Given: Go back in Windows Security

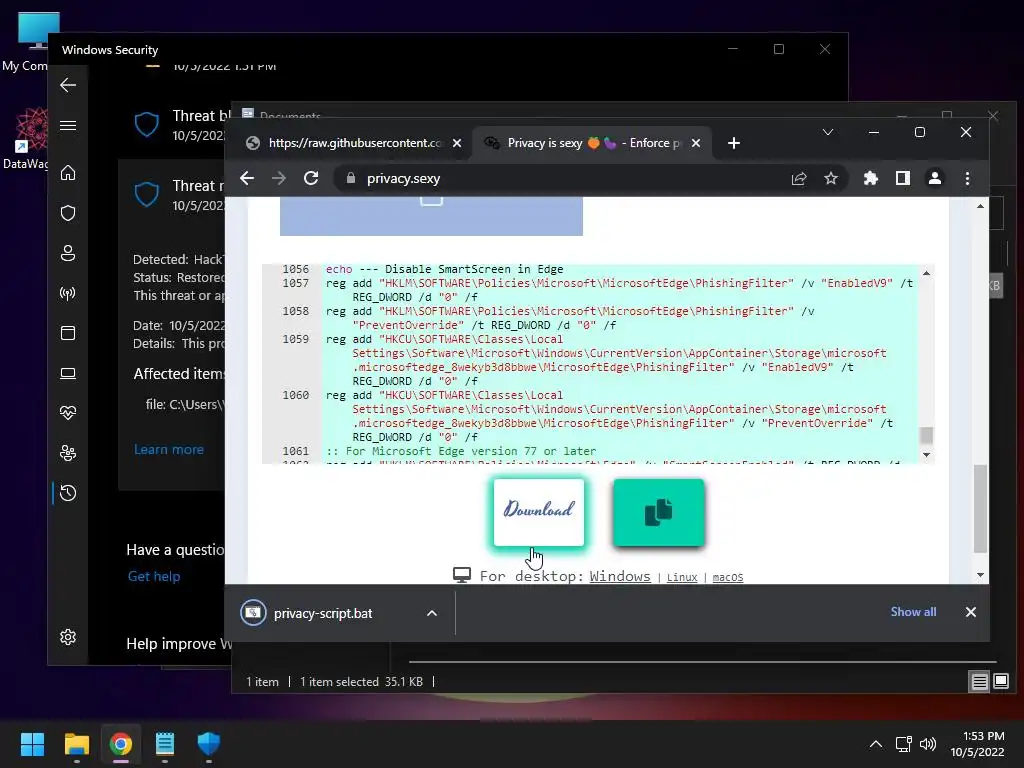Looking at the screenshot, I should (68, 85).
